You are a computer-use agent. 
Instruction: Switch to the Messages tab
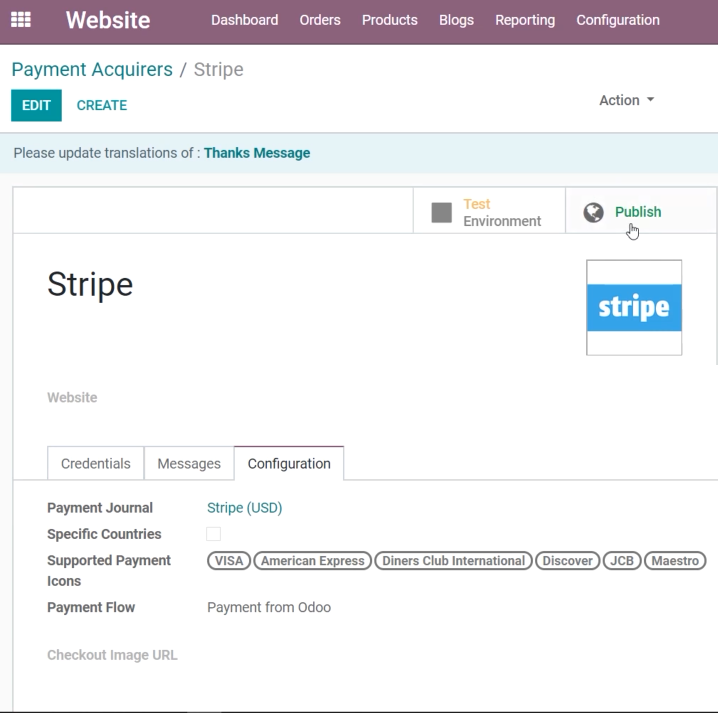click(189, 463)
